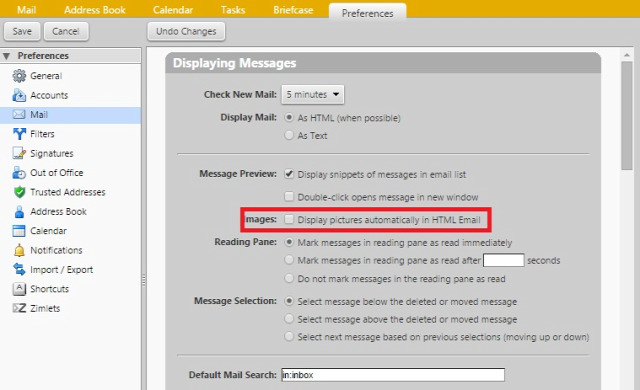Click the Filters funnel icon
This screenshot has width=640, height=390.
tap(19, 134)
